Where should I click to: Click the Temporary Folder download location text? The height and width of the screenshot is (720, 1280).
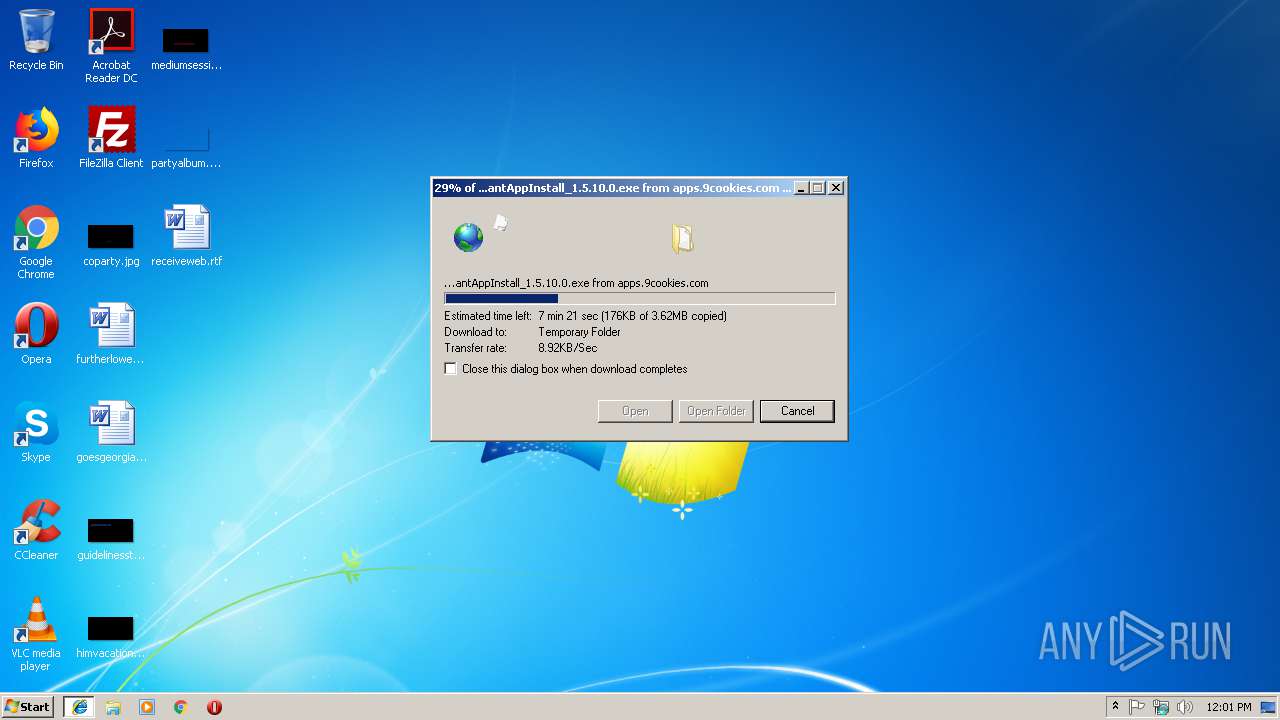click(579, 332)
